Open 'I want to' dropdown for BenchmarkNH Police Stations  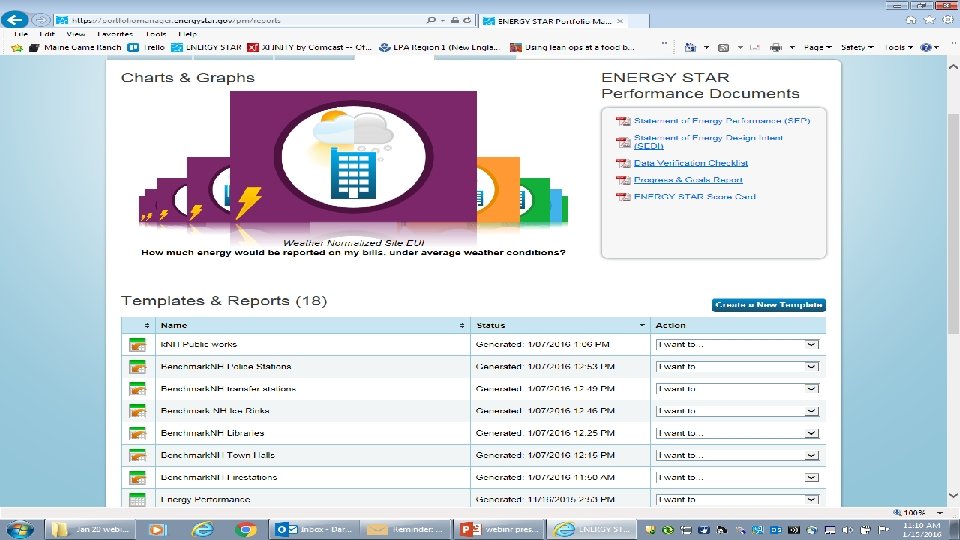pos(738,367)
